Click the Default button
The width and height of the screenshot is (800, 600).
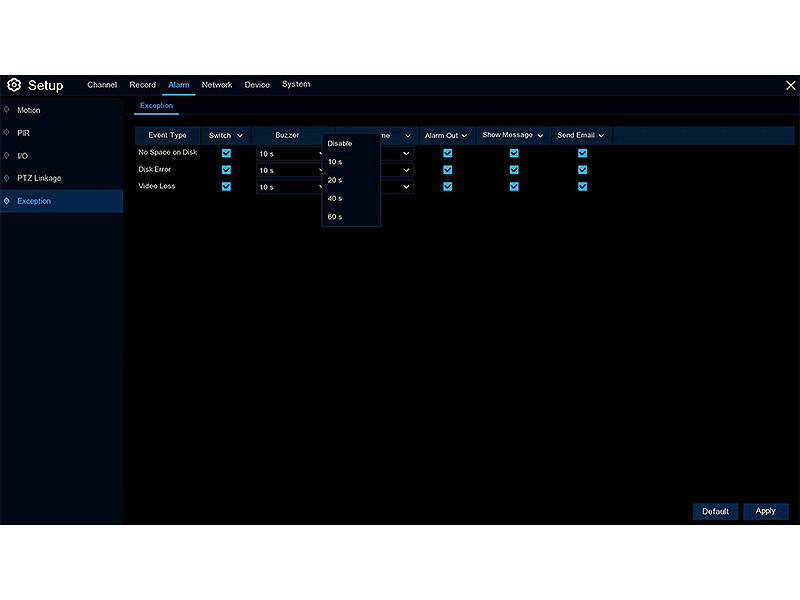(715, 511)
